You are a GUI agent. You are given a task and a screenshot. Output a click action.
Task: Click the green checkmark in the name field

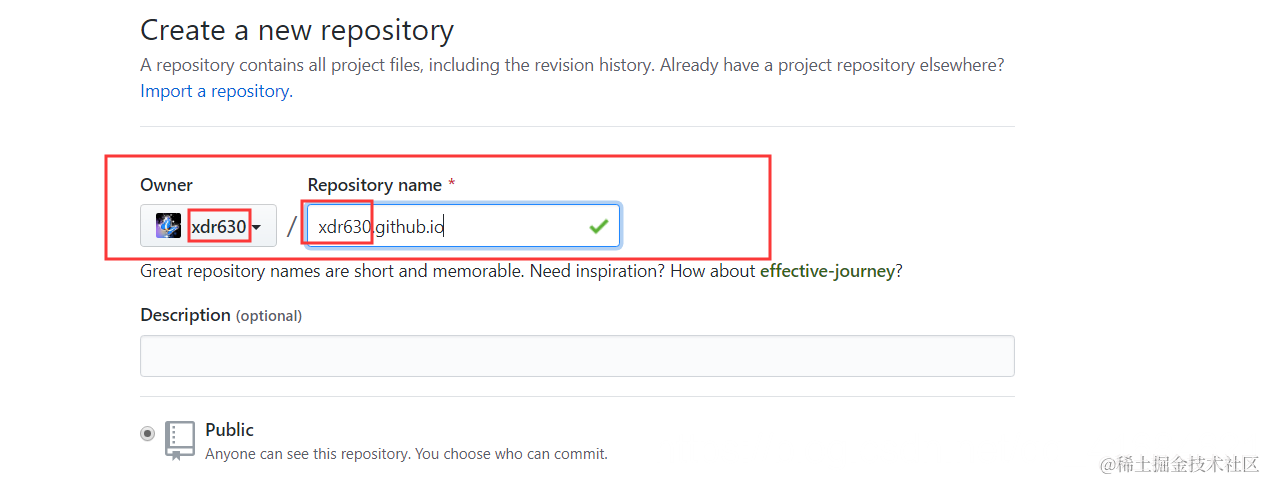click(x=599, y=226)
